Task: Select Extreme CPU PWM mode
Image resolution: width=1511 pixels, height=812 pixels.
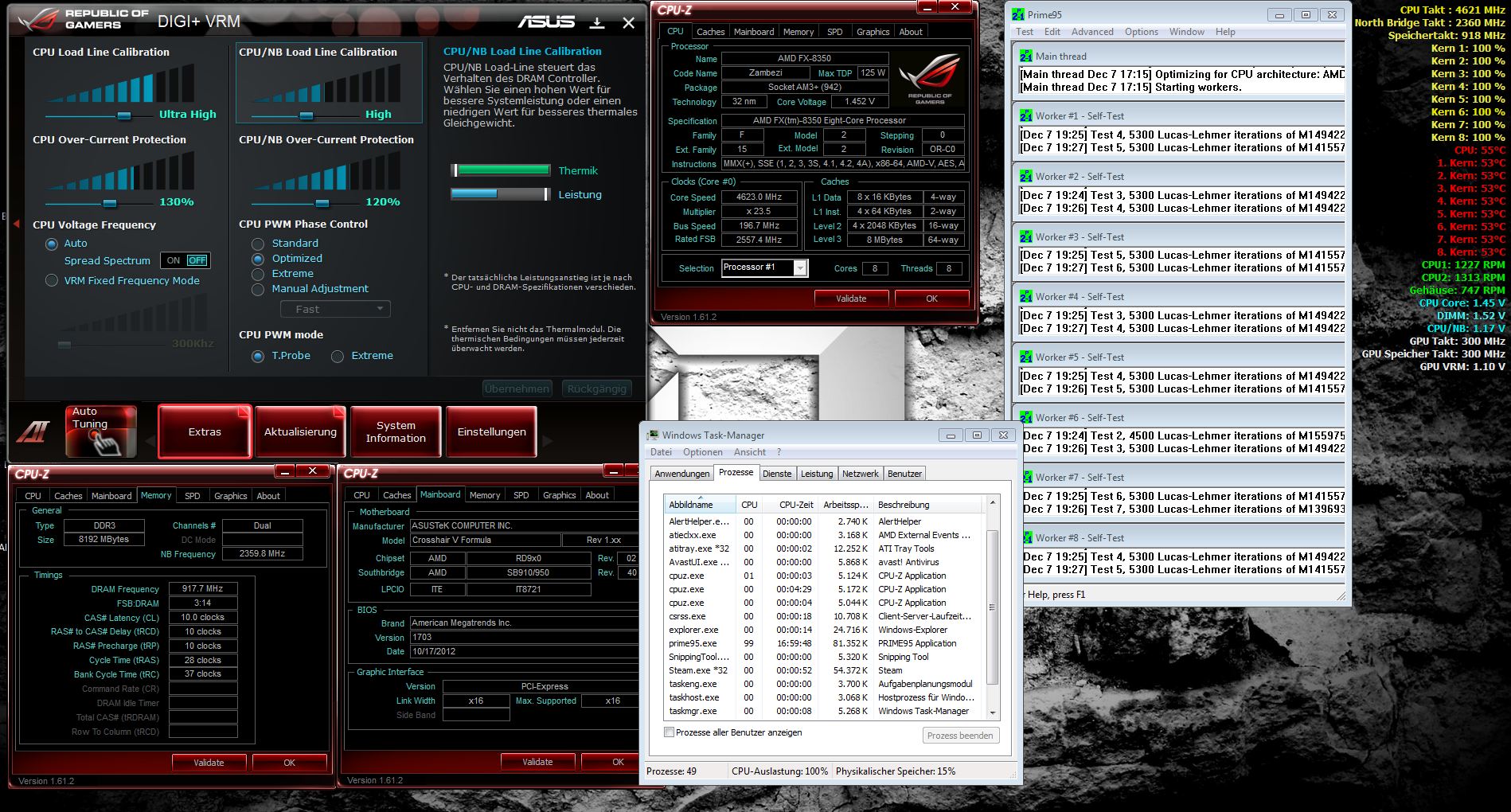Action: (338, 356)
